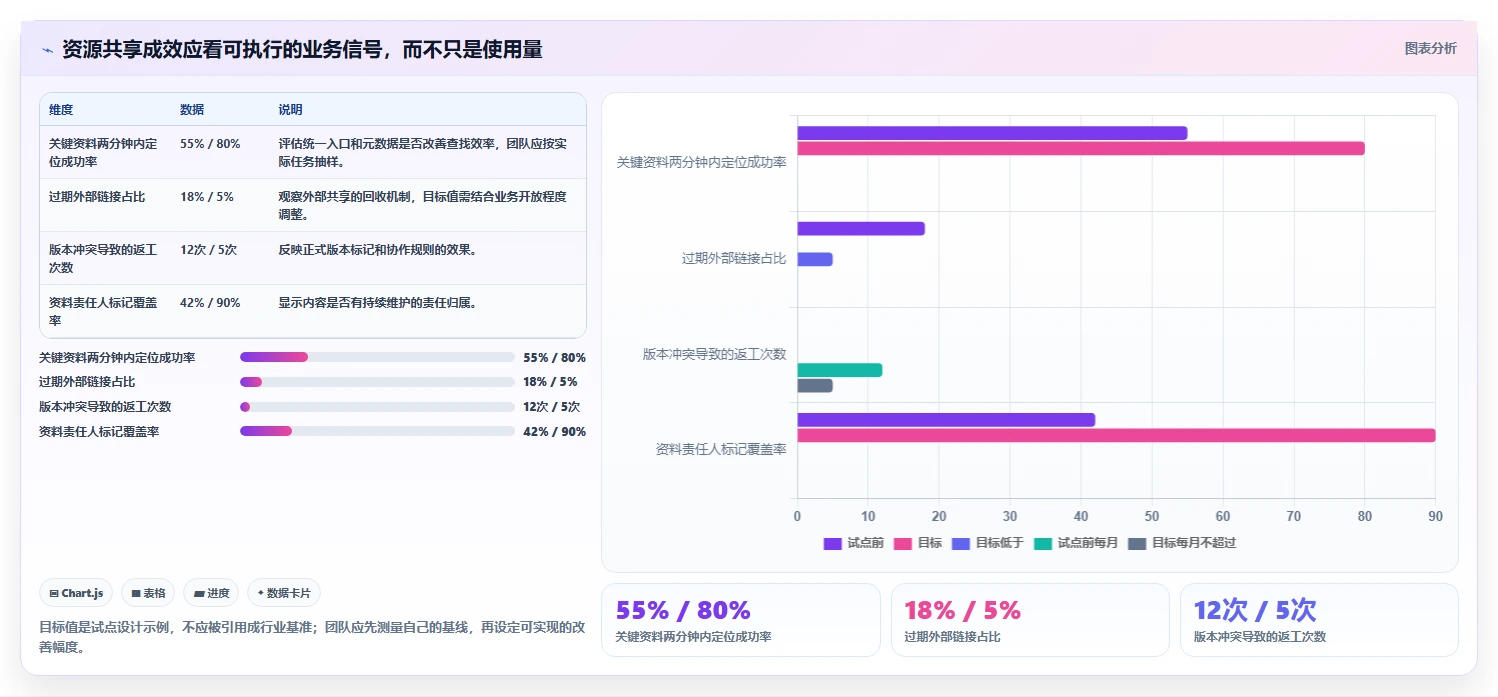
Task: Toggle the pink 目标 legend item
Action: click(917, 543)
